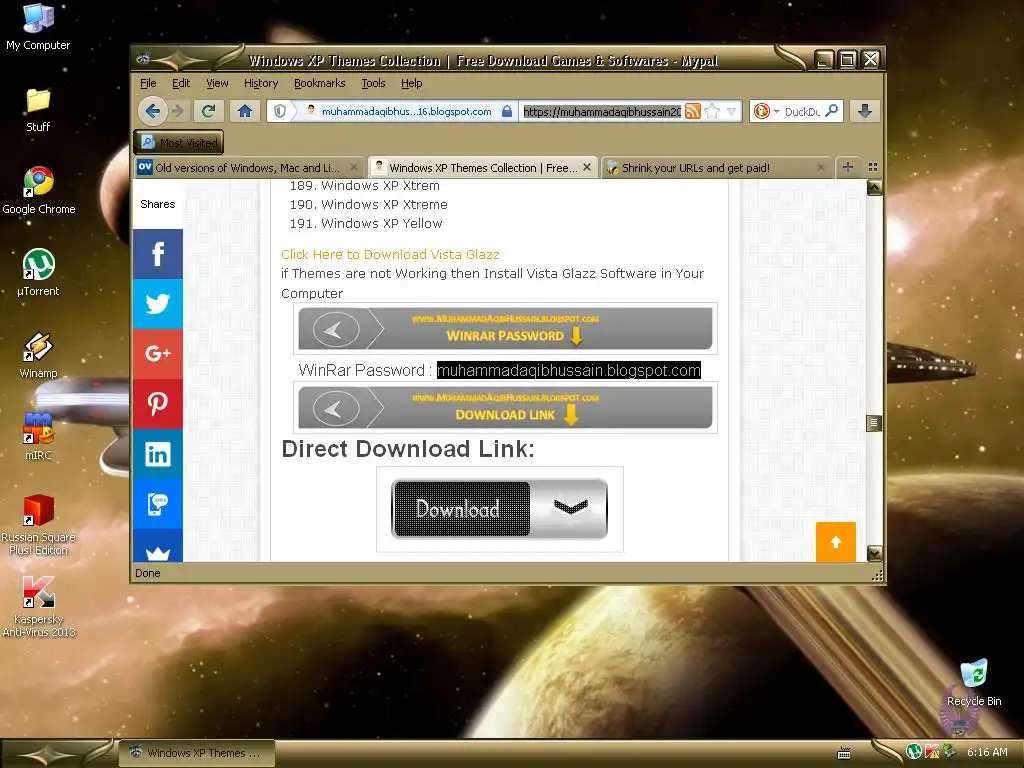
Task: Click the '191. Windows XP Yellow' list entry
Action: coord(366,224)
